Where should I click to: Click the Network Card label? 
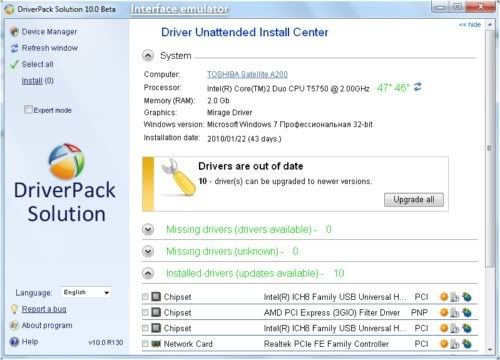[x=188, y=344]
